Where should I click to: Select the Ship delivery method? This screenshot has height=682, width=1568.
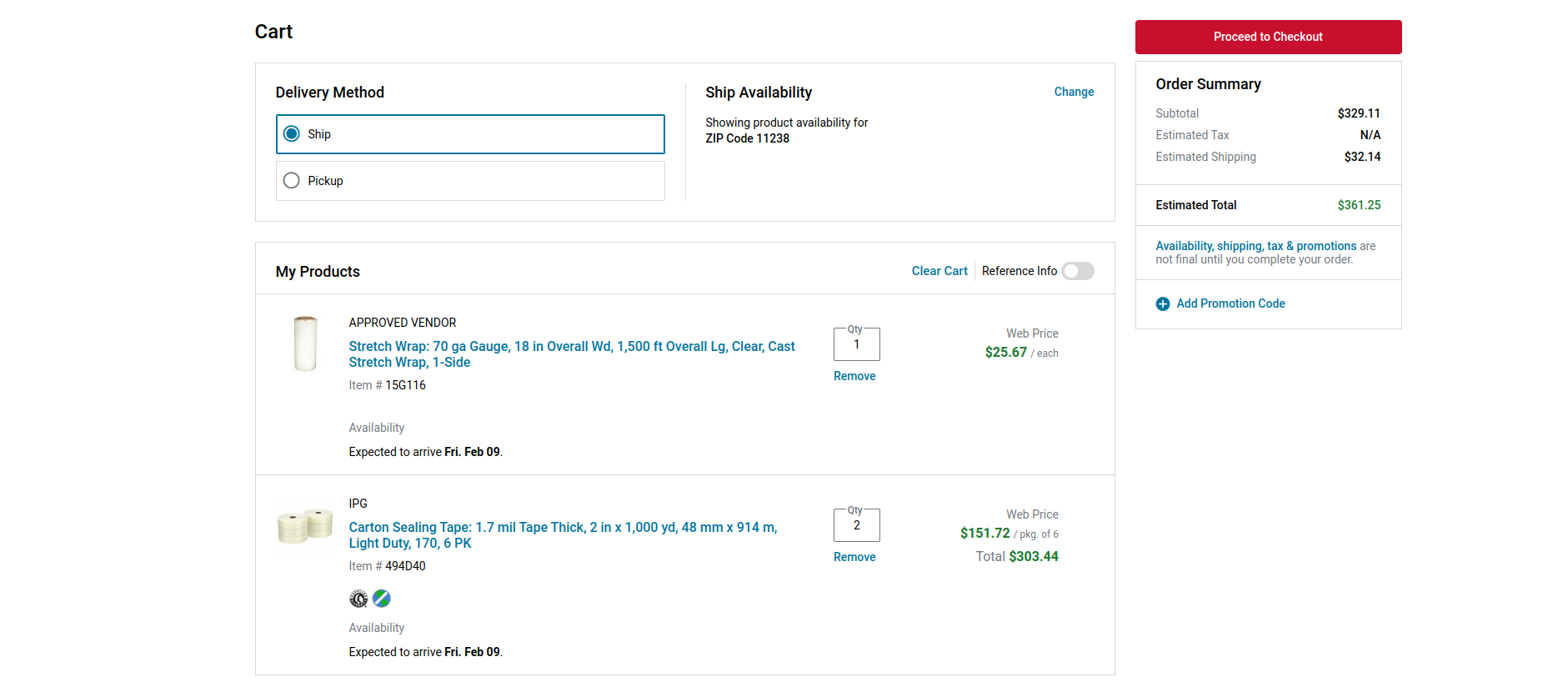pyautogui.click(x=292, y=134)
